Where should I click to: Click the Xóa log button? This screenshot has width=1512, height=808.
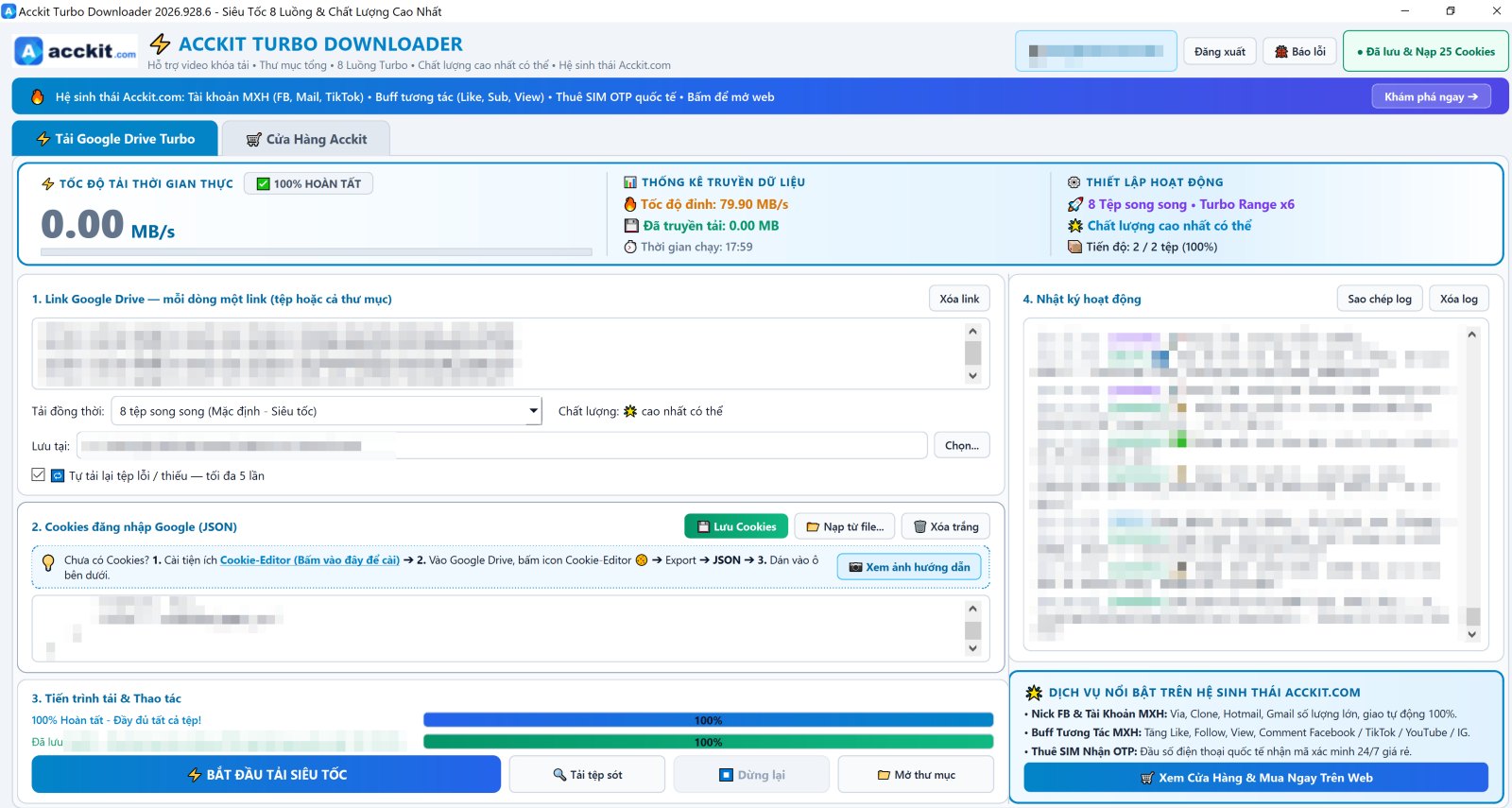(1458, 299)
